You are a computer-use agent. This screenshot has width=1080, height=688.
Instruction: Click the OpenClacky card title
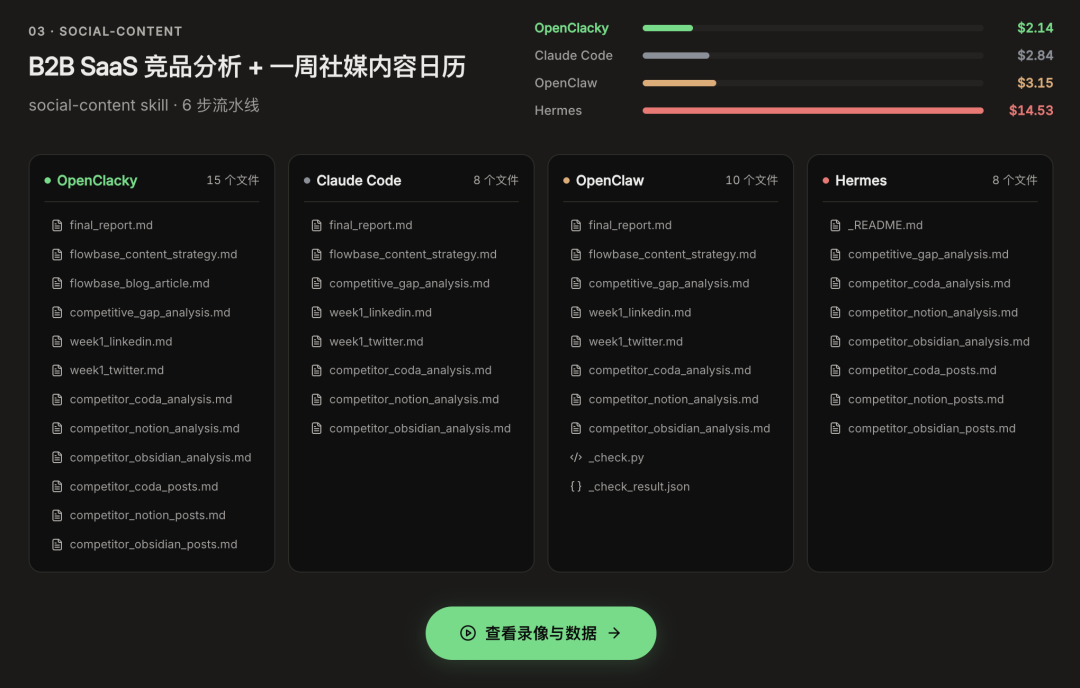point(97,180)
